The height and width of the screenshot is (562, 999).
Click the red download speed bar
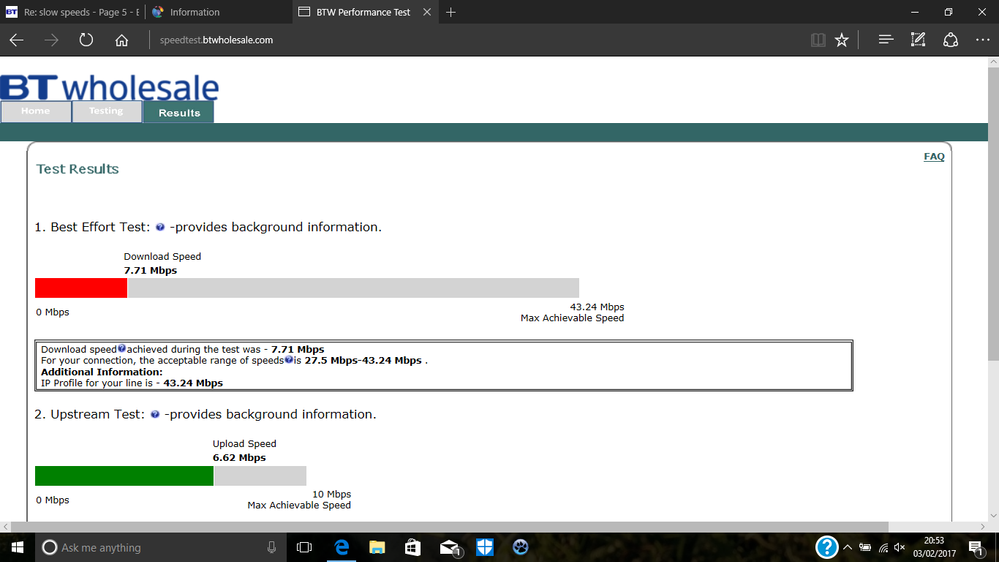tap(81, 288)
